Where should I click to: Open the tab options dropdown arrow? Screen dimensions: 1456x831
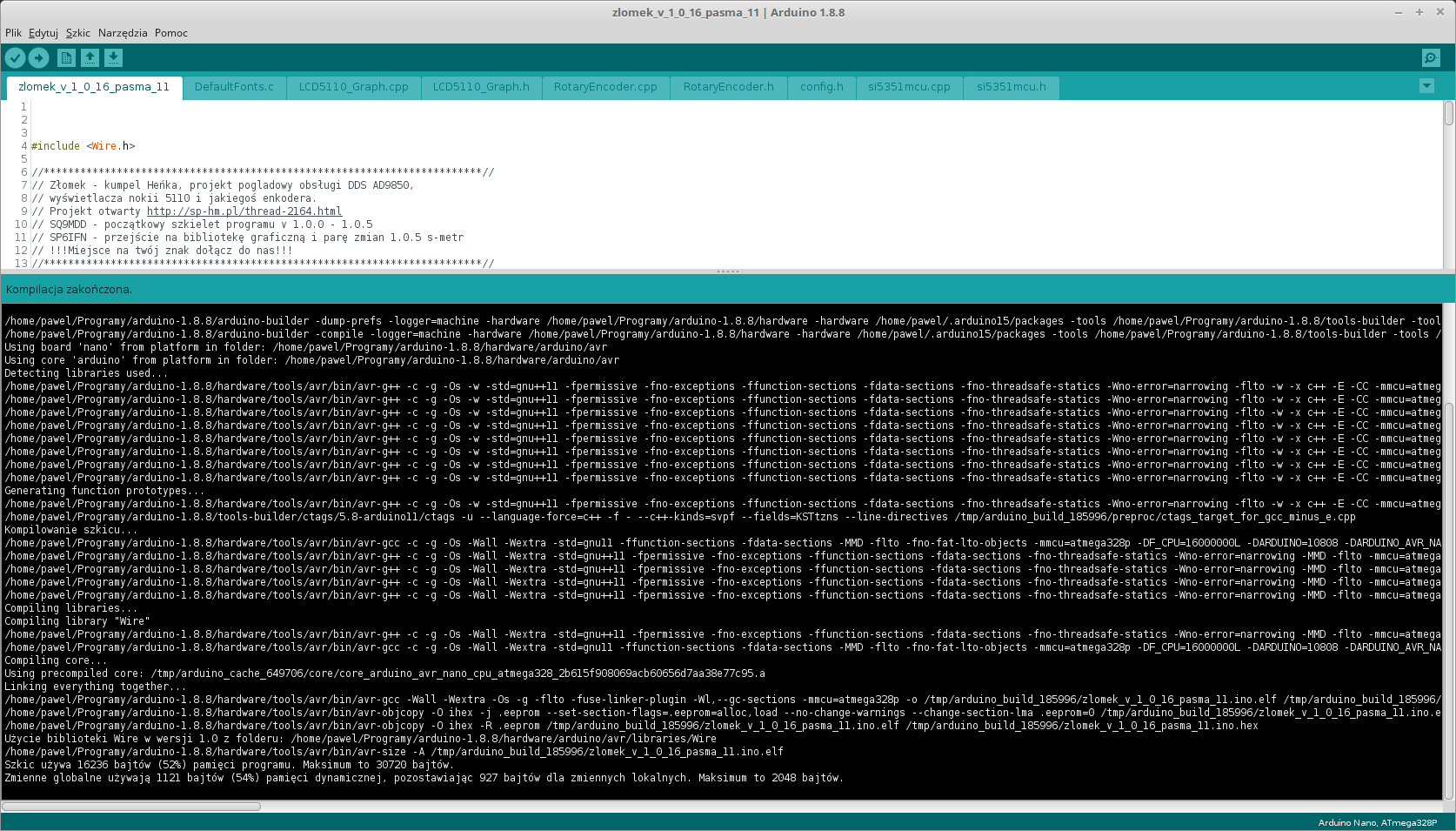pos(1426,86)
